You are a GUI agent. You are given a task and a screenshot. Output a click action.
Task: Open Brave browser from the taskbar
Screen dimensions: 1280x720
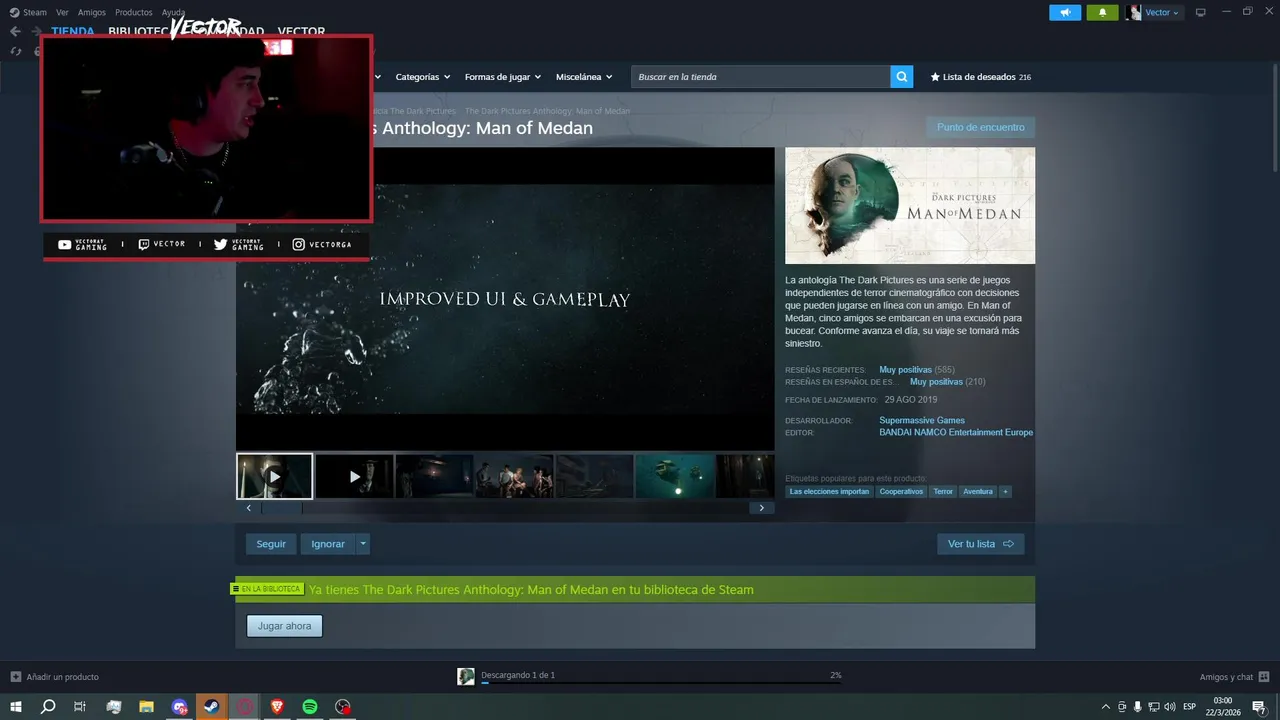[277, 707]
